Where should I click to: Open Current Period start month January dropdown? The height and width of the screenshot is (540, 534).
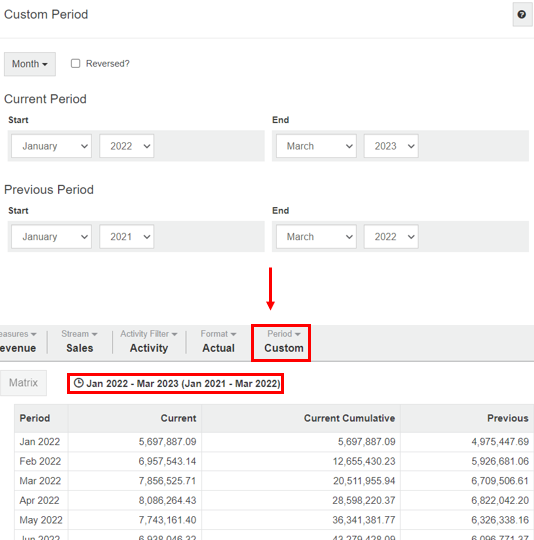pyautogui.click(x=51, y=146)
